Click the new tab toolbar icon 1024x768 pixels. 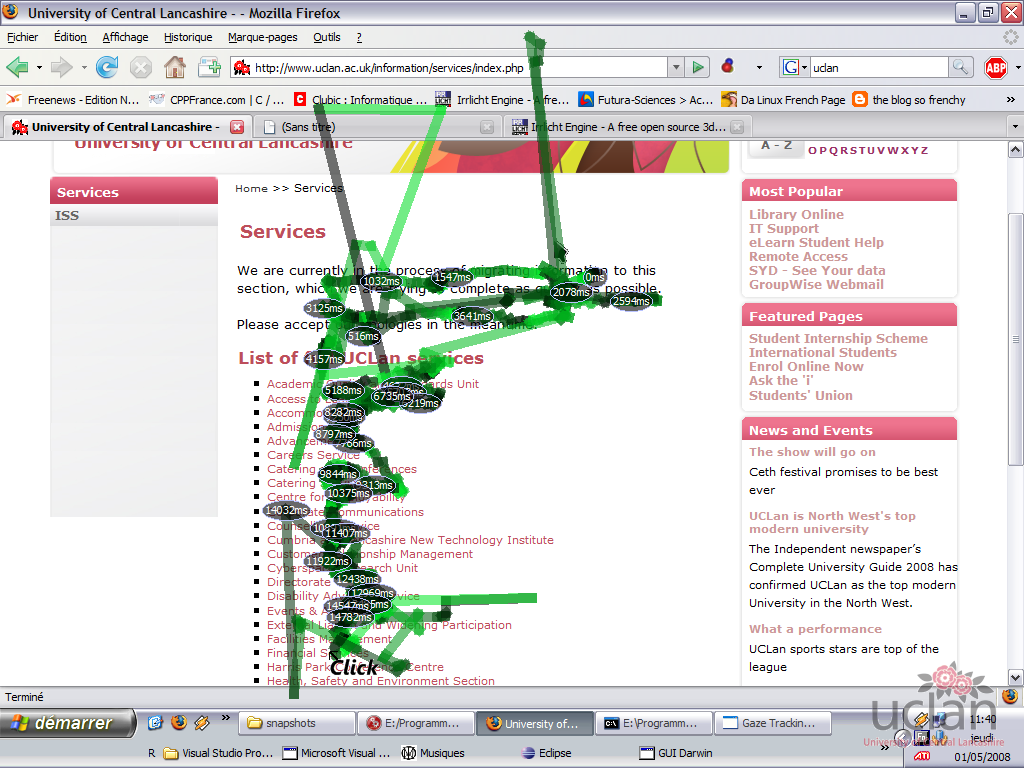click(209, 67)
